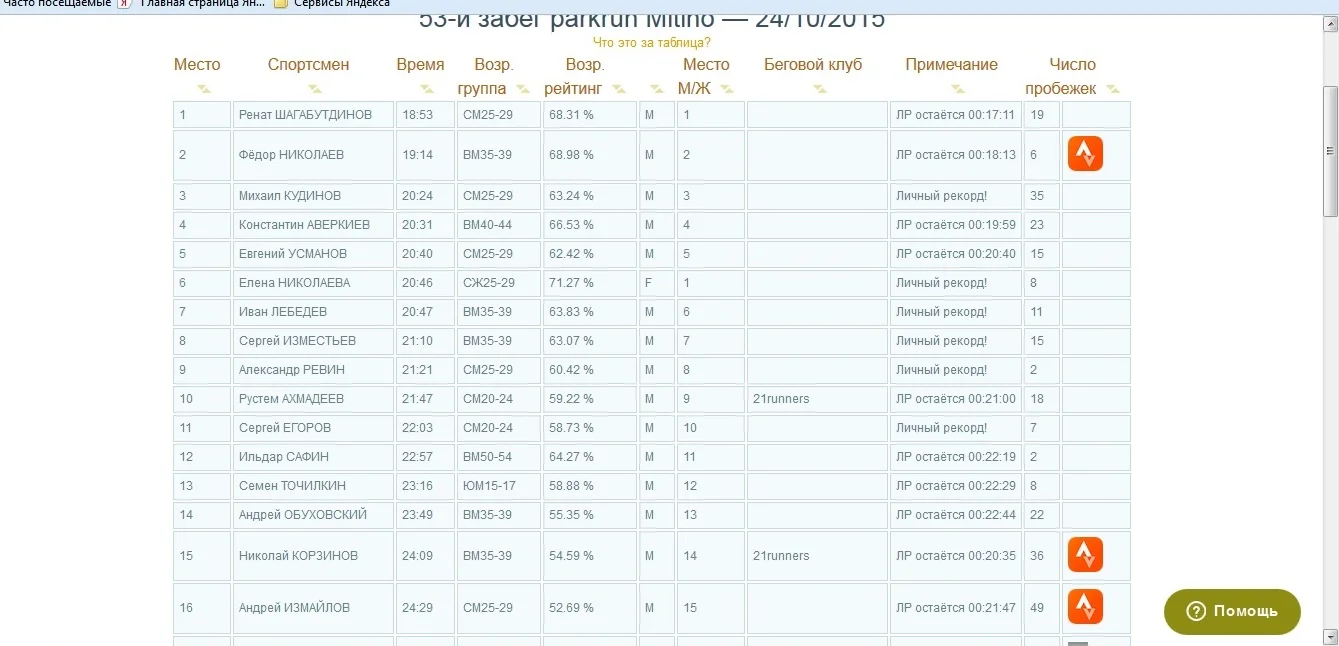
Task: Select athlete Сергей ИЗМЕСТЬЕВ
Action: (297, 341)
